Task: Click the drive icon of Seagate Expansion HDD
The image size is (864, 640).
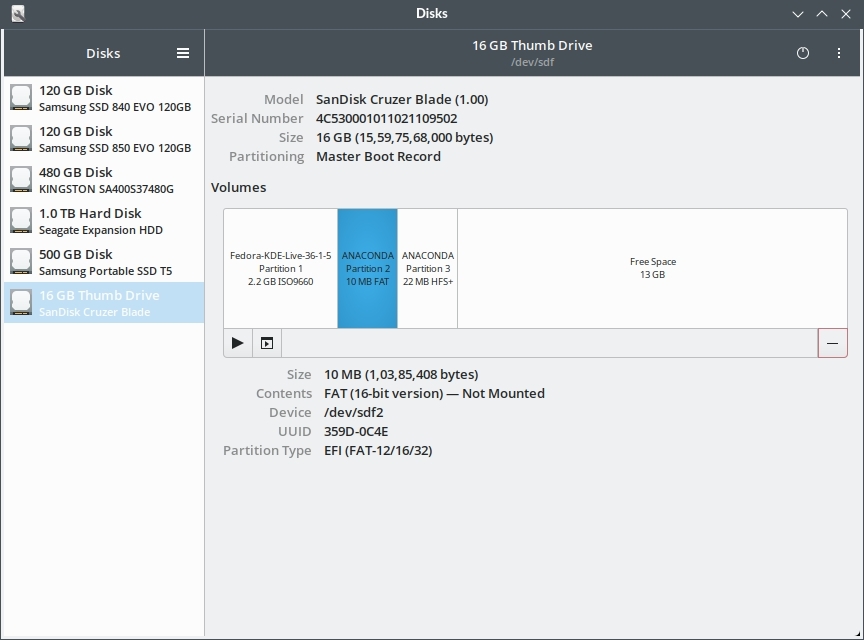Action: point(21,220)
